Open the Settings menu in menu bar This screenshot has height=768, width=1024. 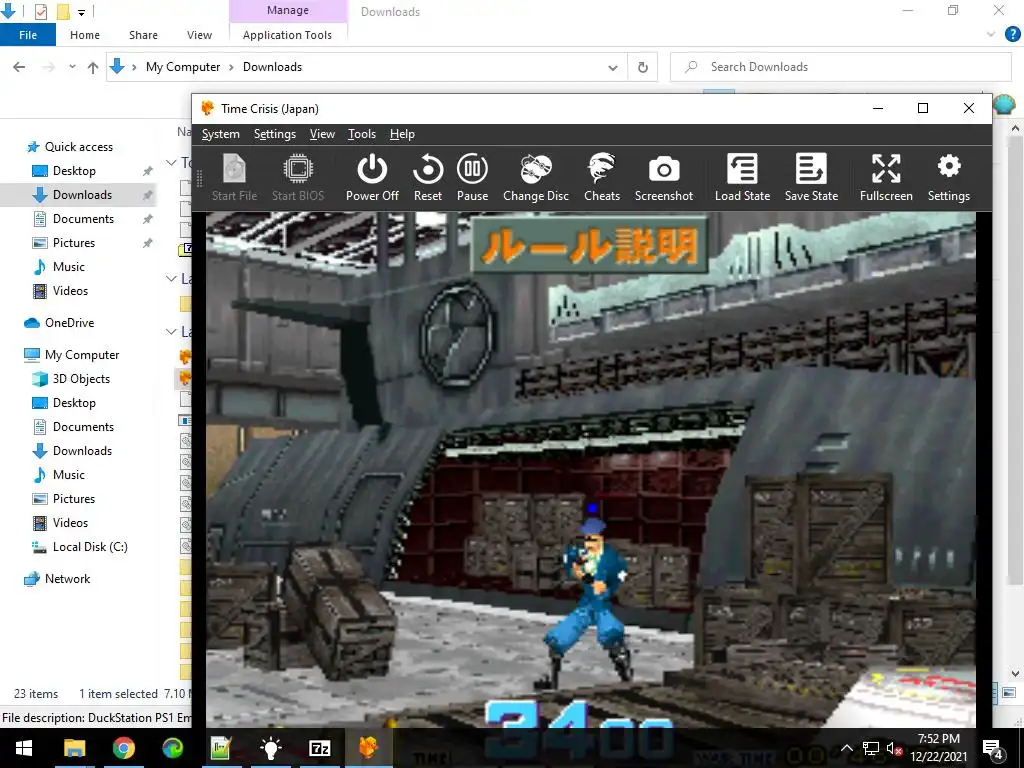(x=274, y=134)
